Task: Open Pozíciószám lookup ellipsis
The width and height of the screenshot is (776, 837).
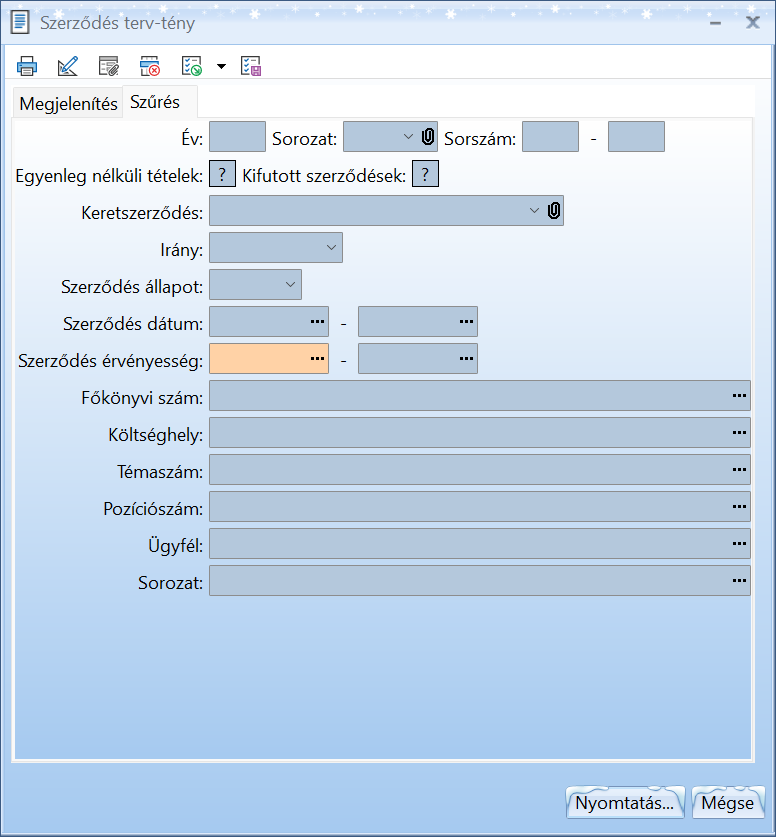Action: tap(739, 506)
